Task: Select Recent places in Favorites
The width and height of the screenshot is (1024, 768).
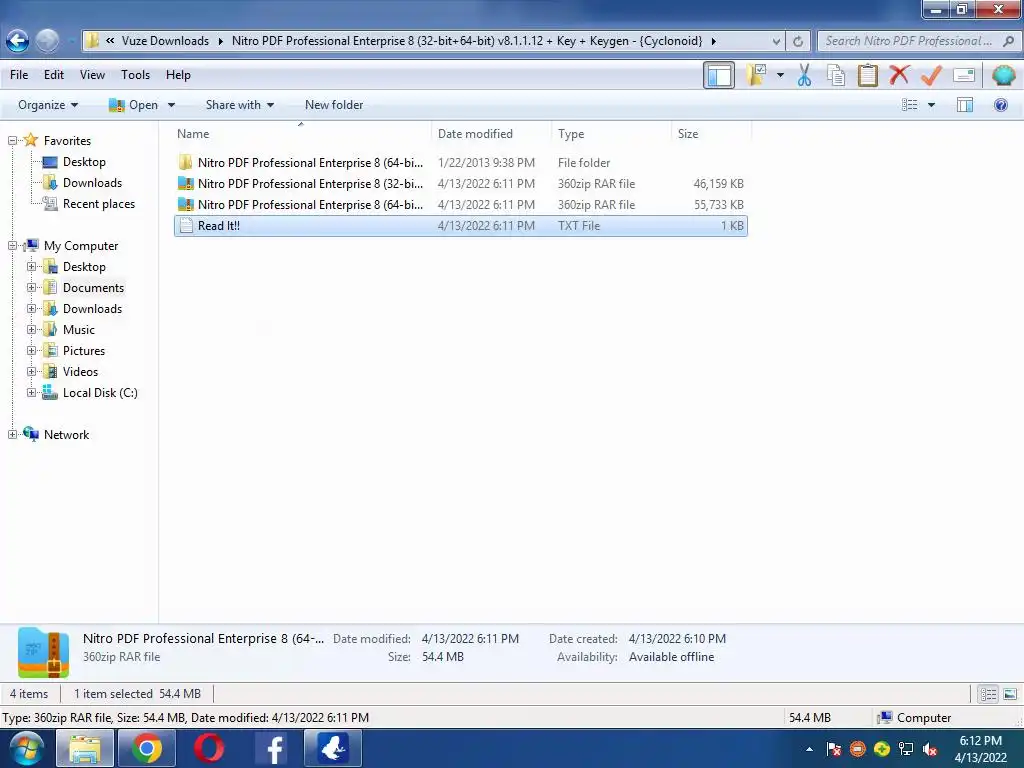Action: [99, 204]
